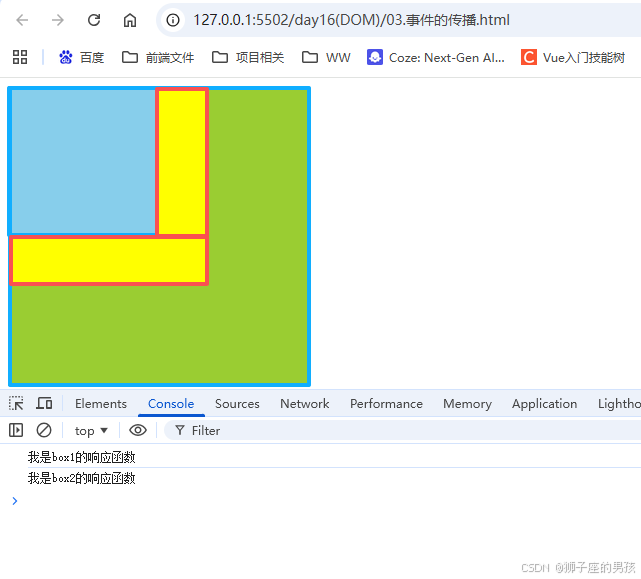The image size is (641, 579).
Task: Toggle the device toolbar icon
Action: coord(44,404)
